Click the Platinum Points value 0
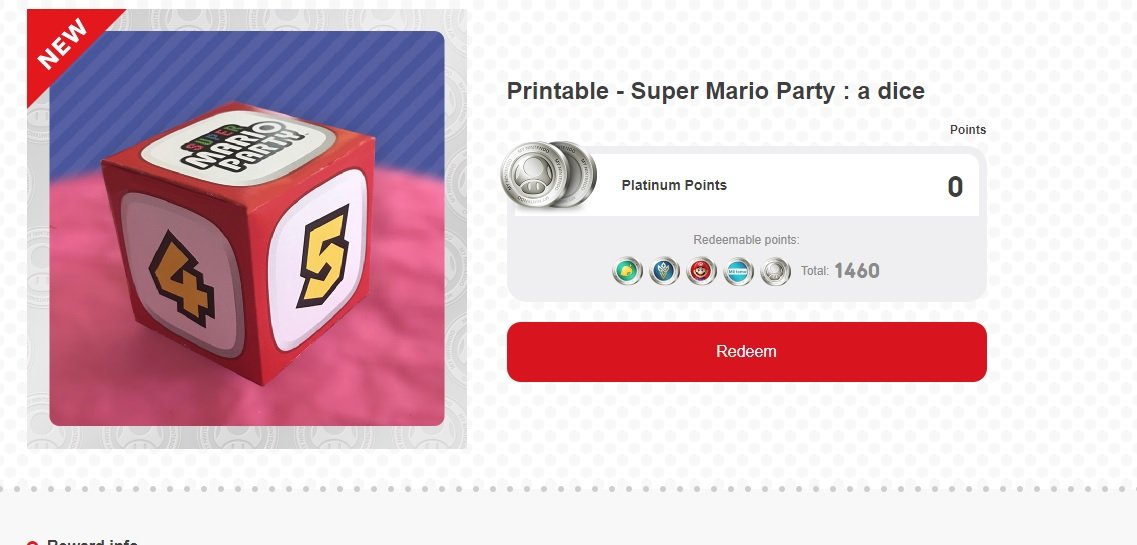 pos(955,187)
